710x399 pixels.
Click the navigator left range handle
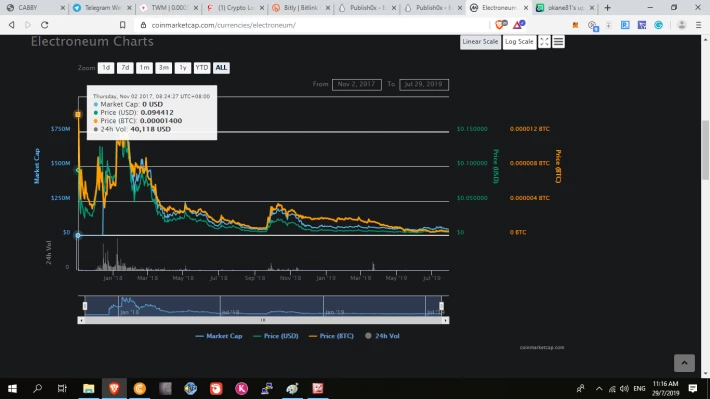point(85,306)
